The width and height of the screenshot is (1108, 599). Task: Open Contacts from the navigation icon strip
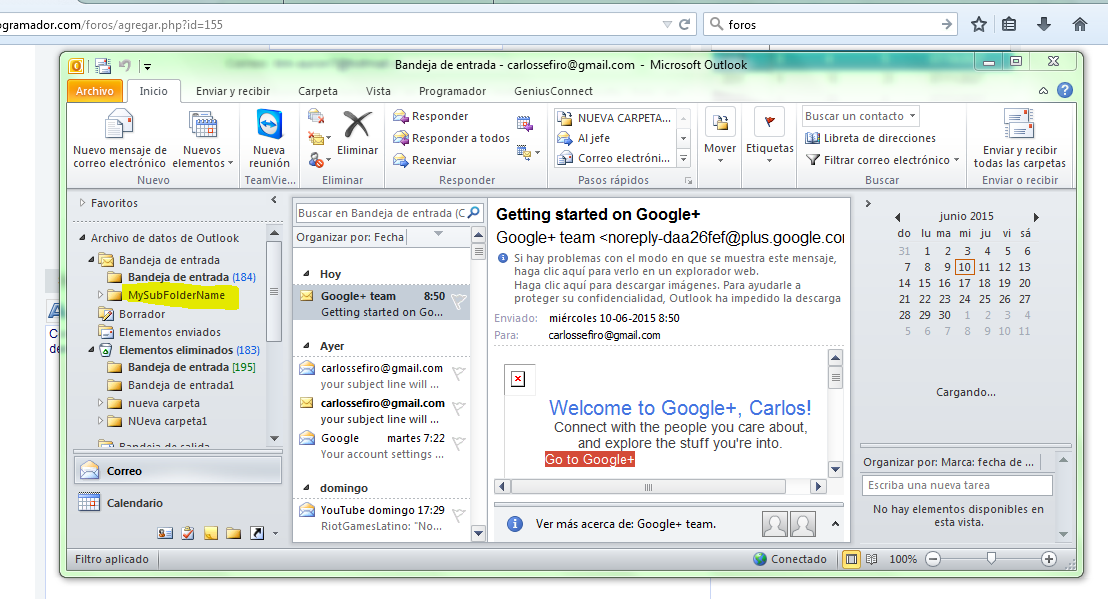coord(165,533)
